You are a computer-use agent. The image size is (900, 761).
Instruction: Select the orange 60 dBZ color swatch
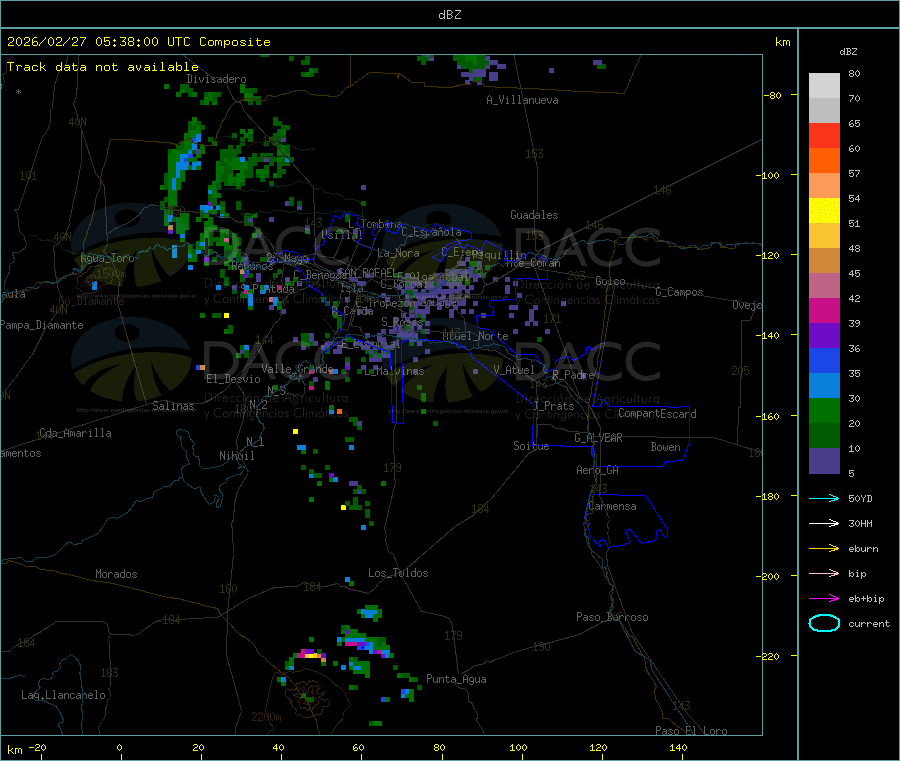click(824, 161)
